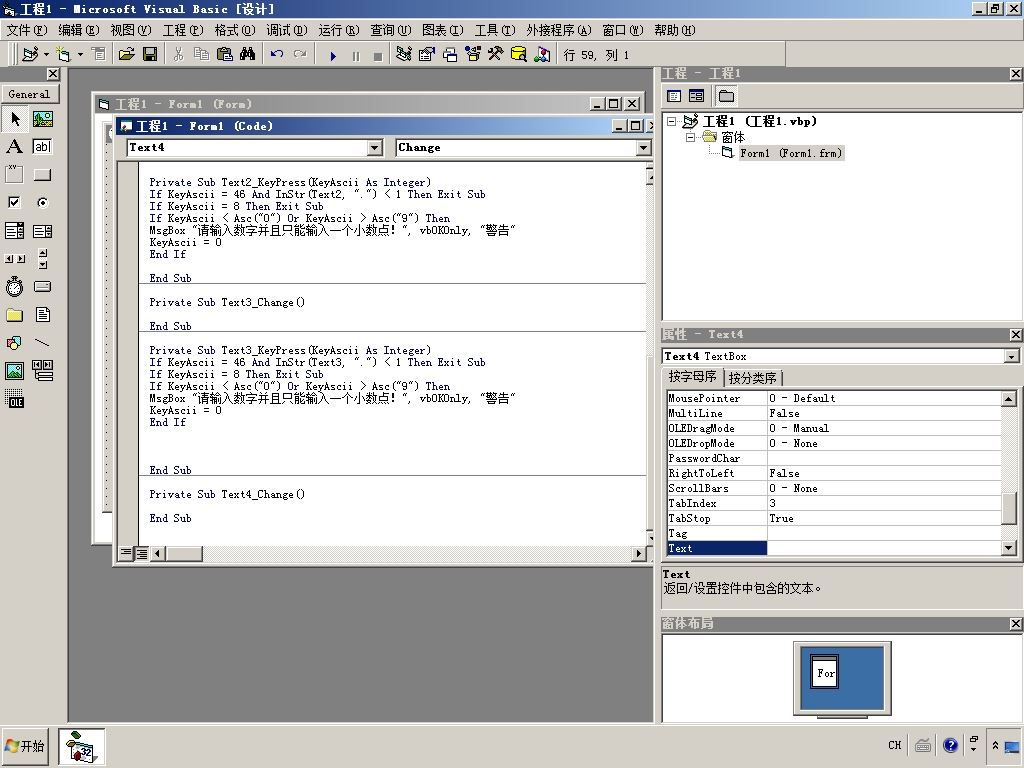Click the Save Project toolbar icon
The height and width of the screenshot is (768, 1024).
pos(150,54)
